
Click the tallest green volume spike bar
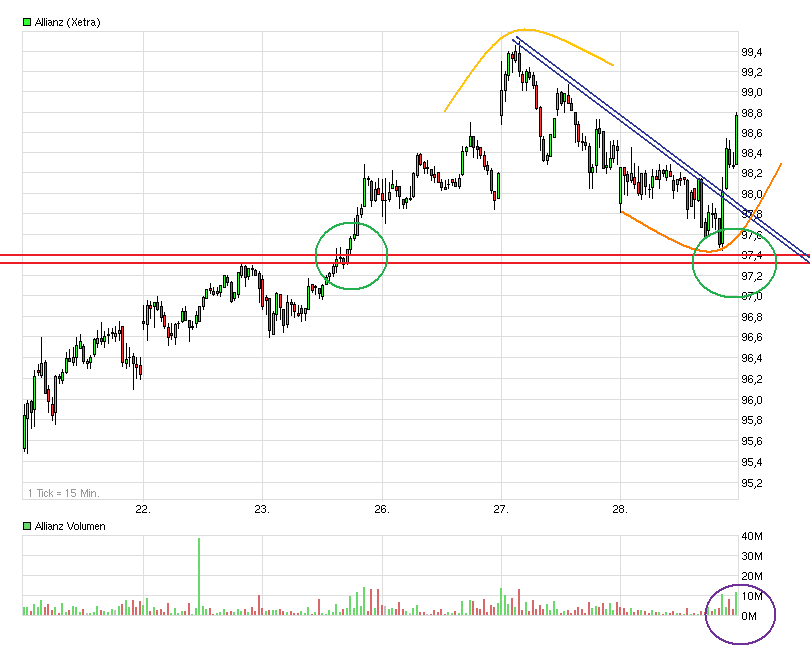coord(199,575)
